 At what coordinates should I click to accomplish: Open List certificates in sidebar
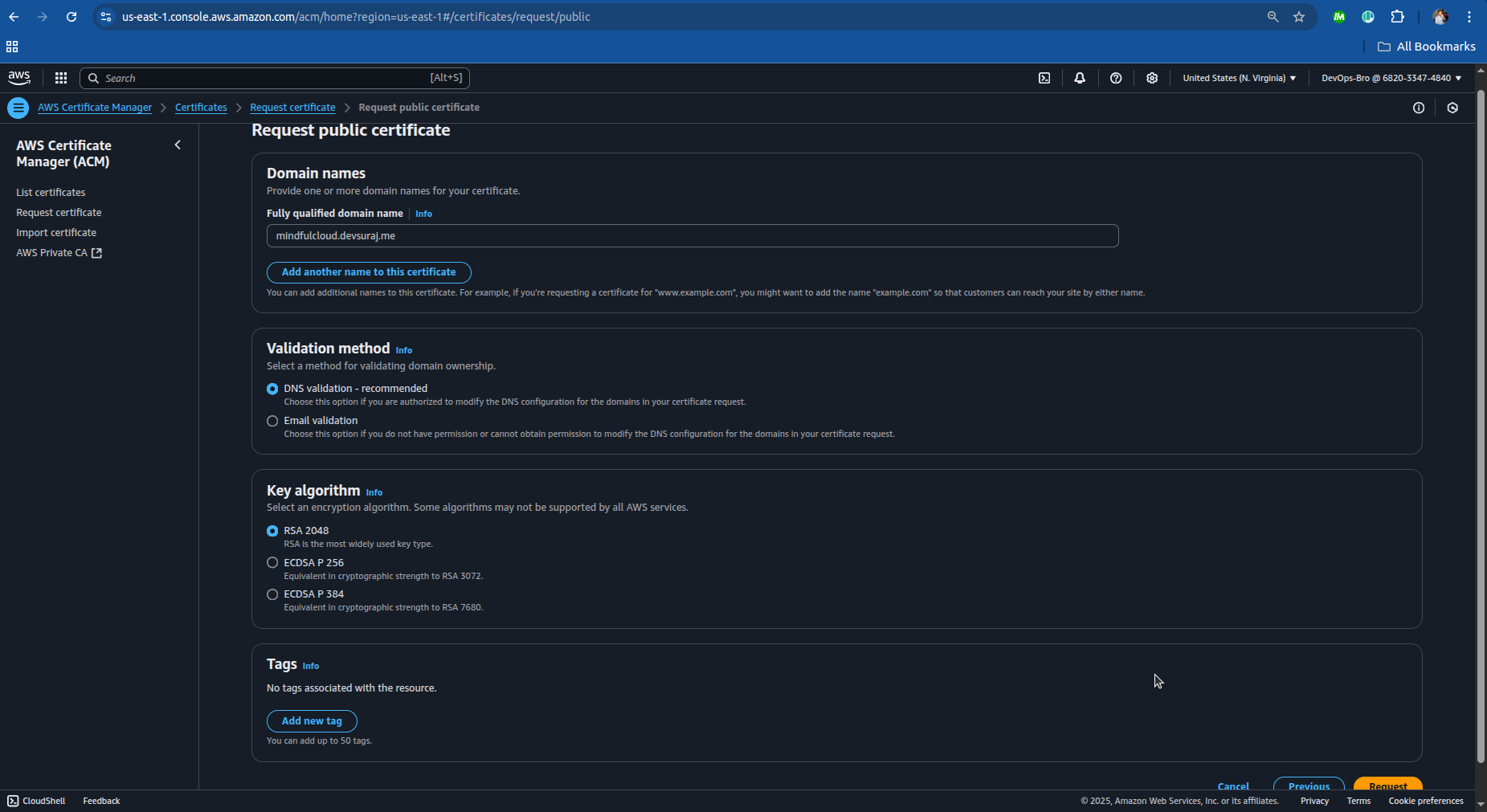51,193
